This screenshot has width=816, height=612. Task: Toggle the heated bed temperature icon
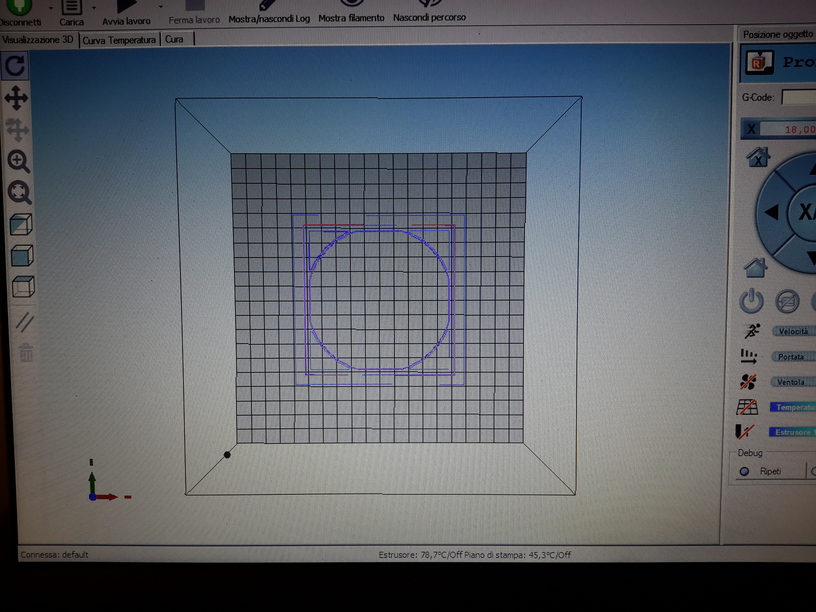tap(747, 407)
